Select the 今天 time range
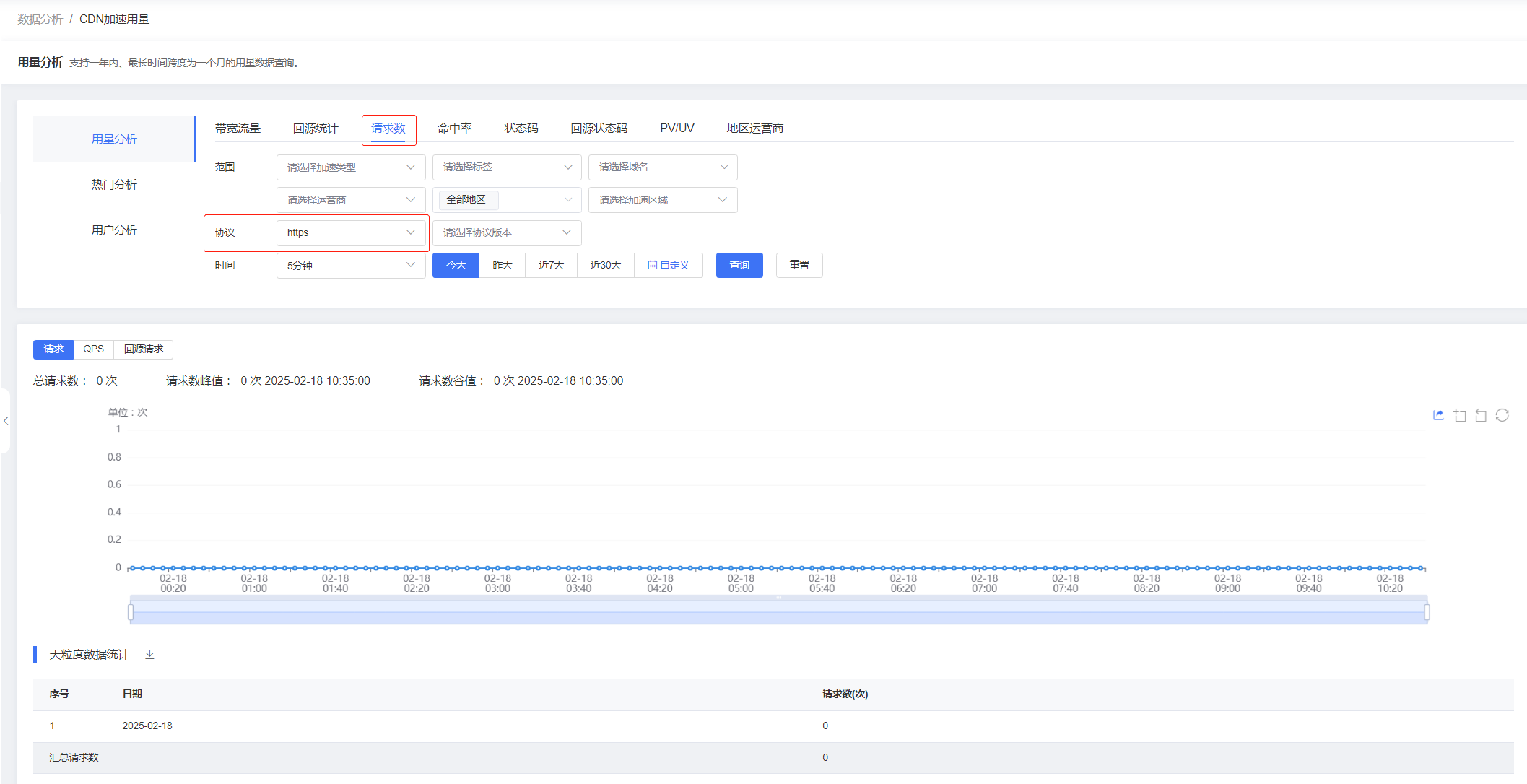 click(456, 265)
